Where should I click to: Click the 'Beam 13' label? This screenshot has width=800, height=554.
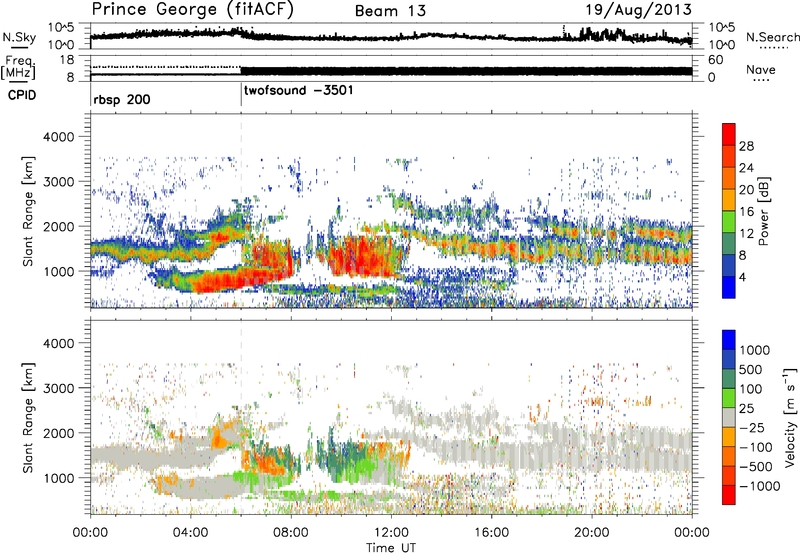[x=390, y=11]
